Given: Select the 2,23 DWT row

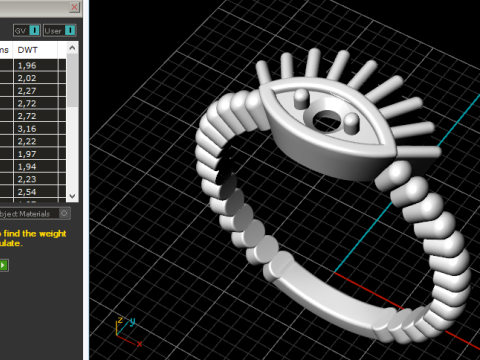Looking at the screenshot, I should click(x=33, y=179).
